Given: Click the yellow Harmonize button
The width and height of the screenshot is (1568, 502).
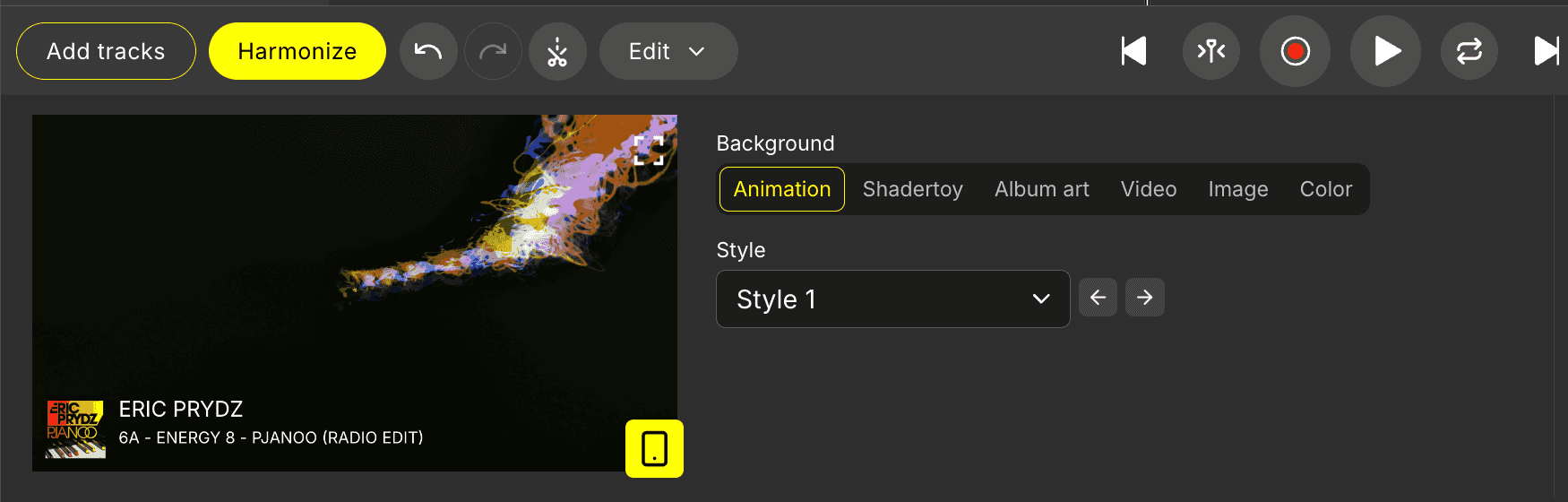Looking at the screenshot, I should [297, 51].
